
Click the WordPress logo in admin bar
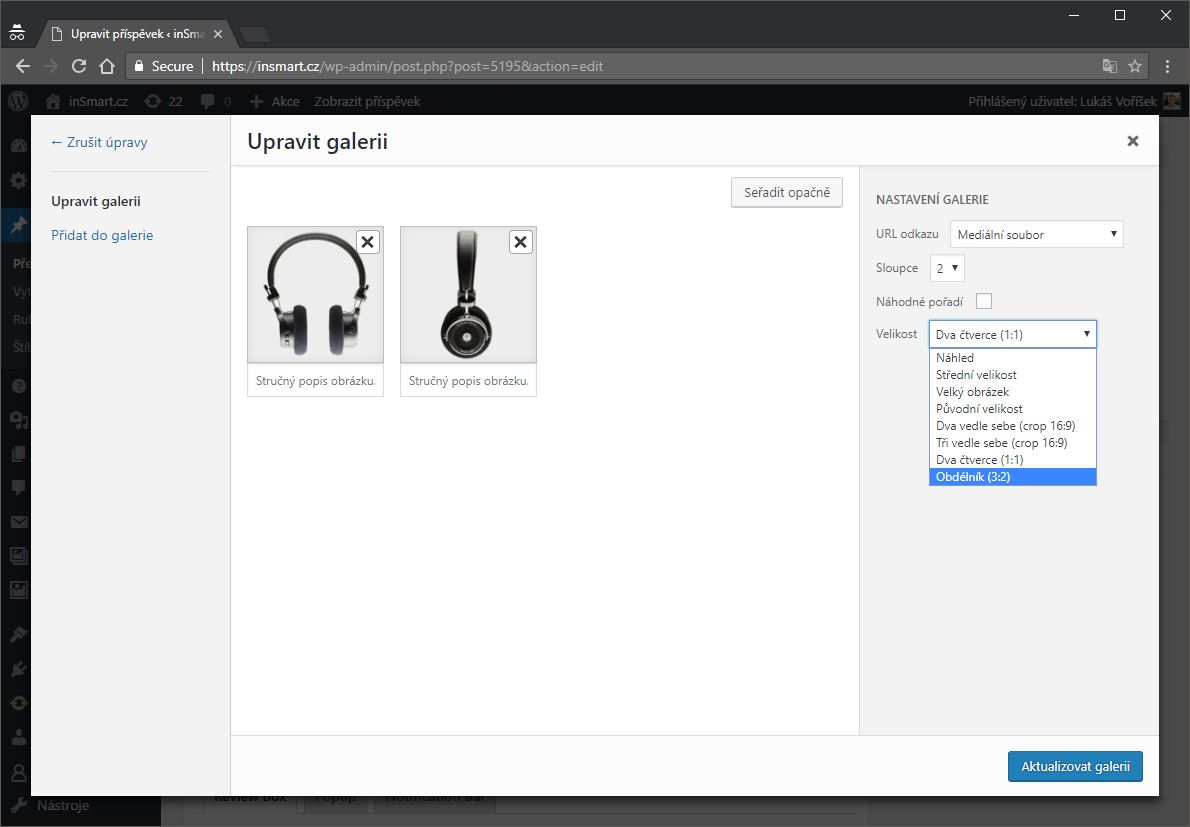[x=18, y=101]
